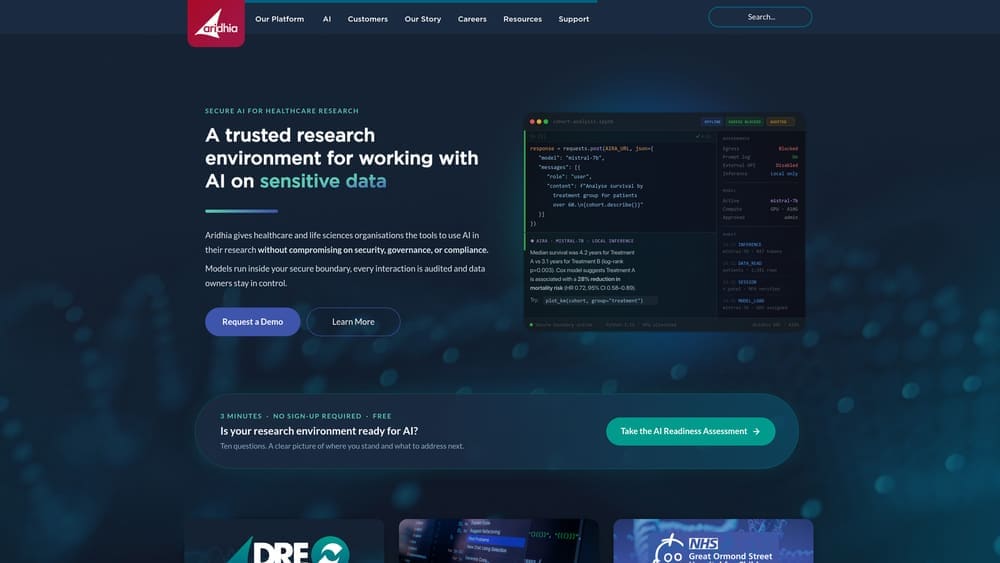Select the Careers menu item

(x=472, y=19)
